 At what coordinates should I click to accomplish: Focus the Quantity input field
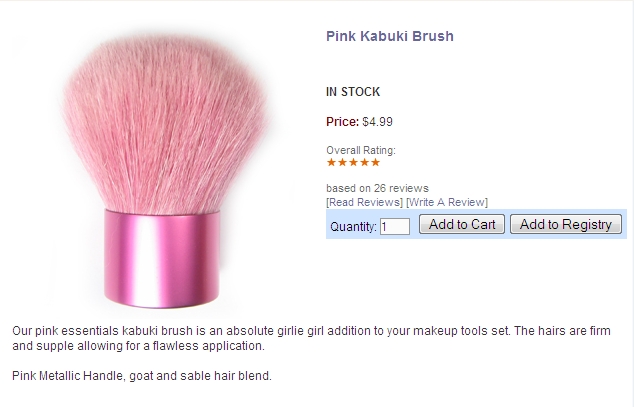395,226
